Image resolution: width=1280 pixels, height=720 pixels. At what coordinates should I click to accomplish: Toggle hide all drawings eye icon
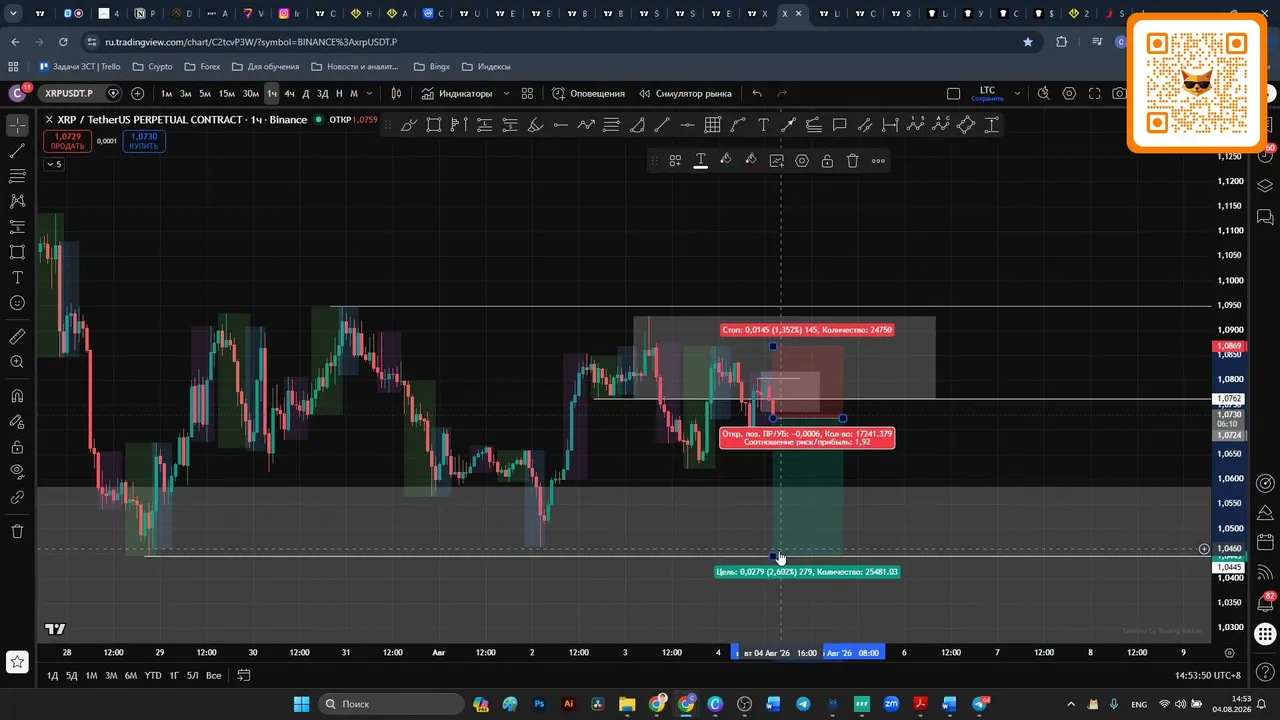point(17,472)
